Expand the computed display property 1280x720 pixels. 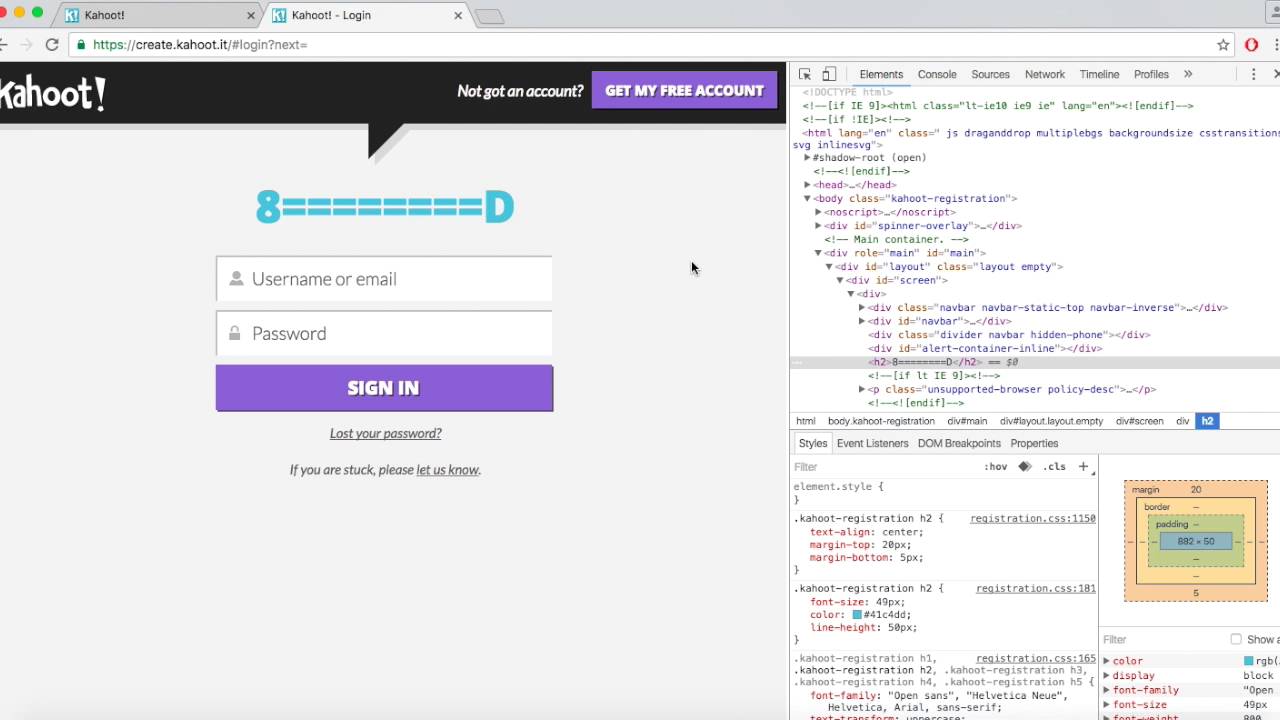tap(1106, 676)
